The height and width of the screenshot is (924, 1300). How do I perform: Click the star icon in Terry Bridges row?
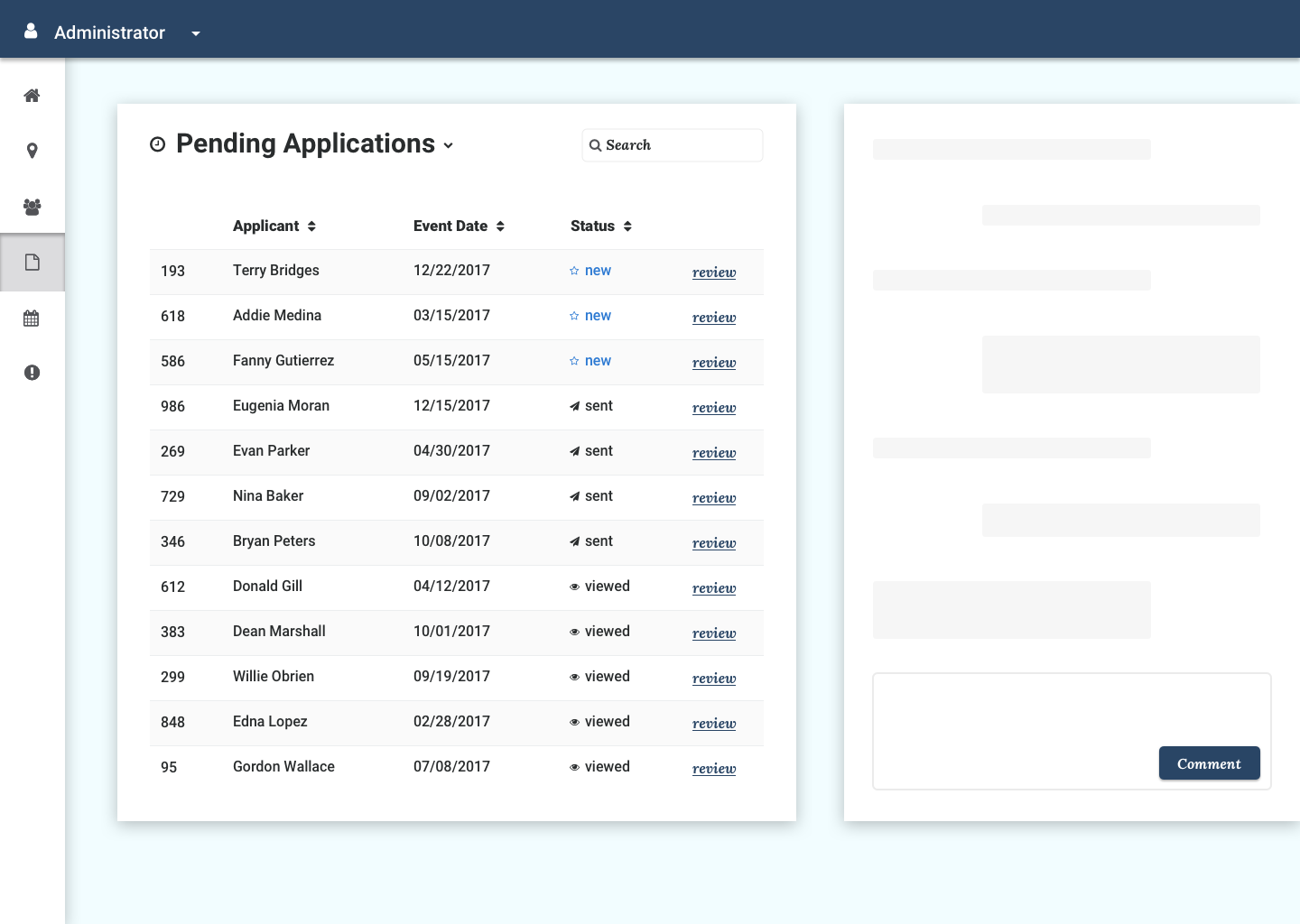pyautogui.click(x=574, y=271)
